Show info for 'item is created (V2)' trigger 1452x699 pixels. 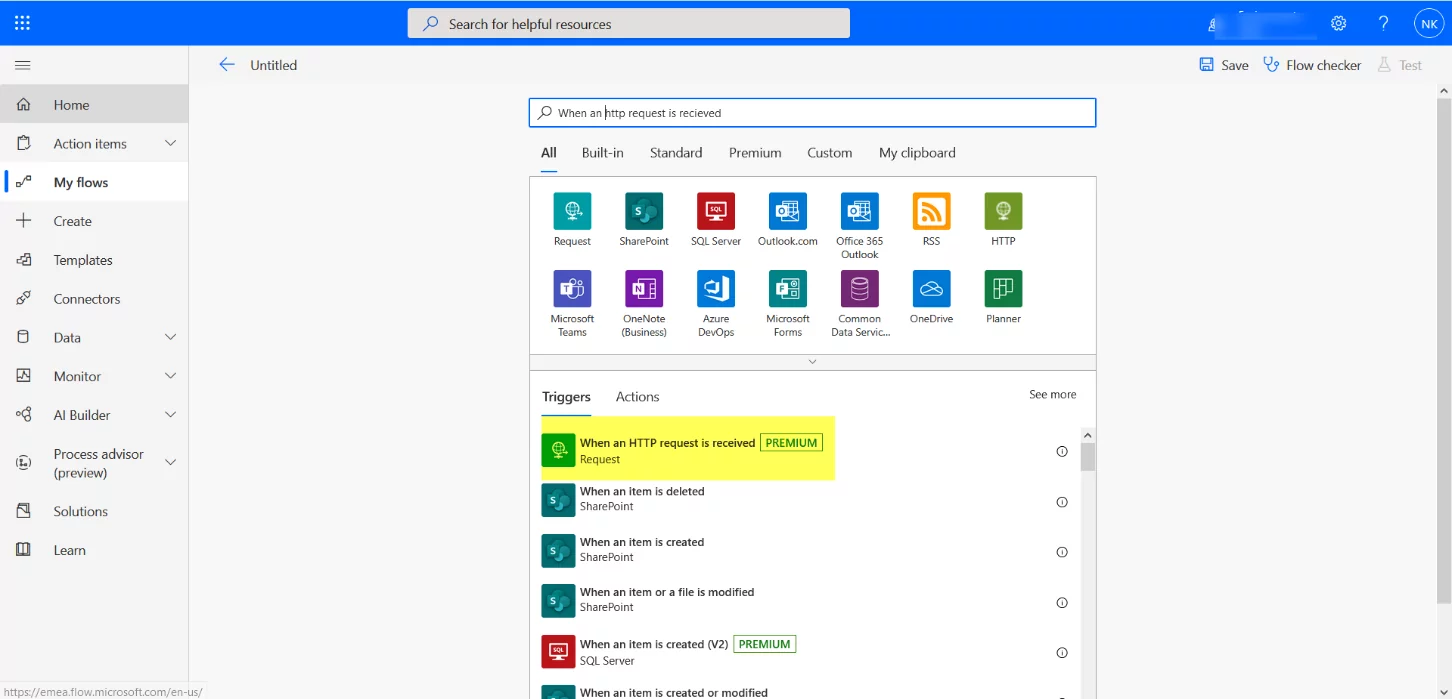[1062, 653]
